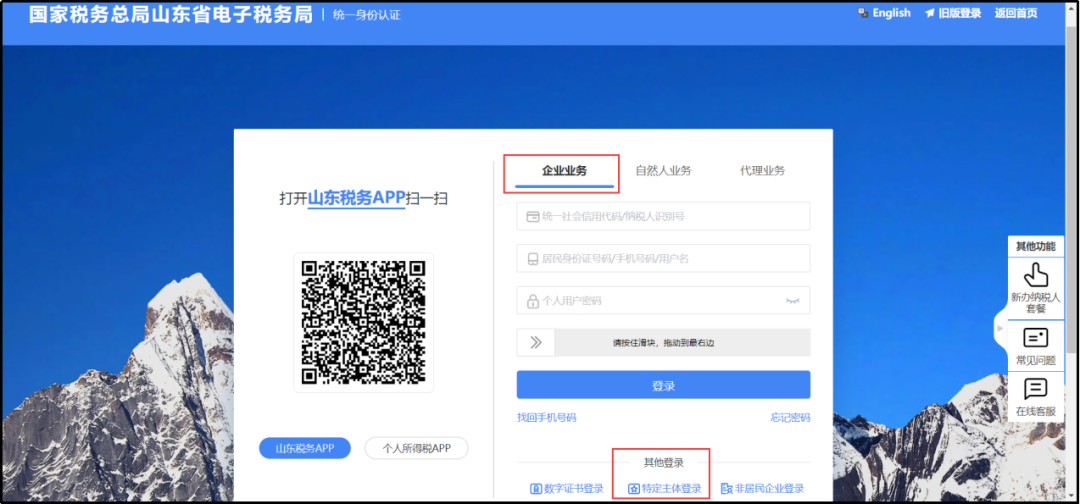
Task: Click the credit card icon in first field
Action: (532, 217)
